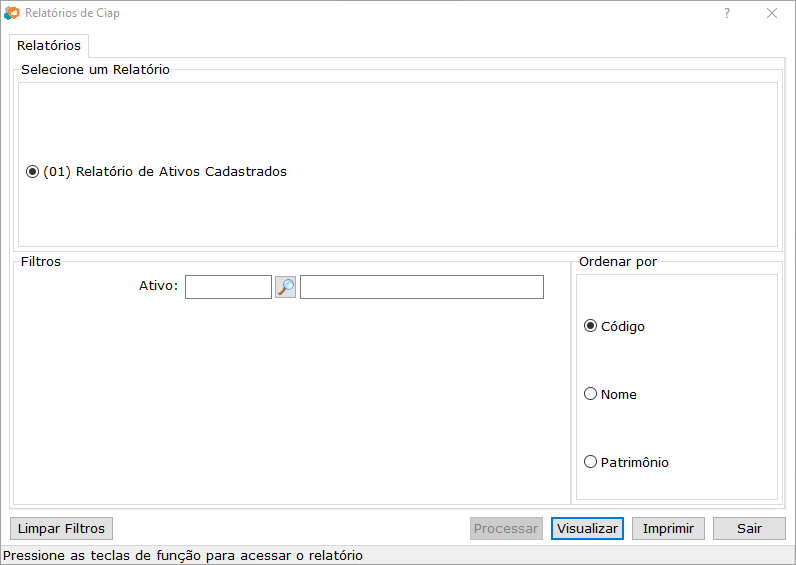Preview the report with Visualizar
The width and height of the screenshot is (796, 565).
click(x=587, y=528)
